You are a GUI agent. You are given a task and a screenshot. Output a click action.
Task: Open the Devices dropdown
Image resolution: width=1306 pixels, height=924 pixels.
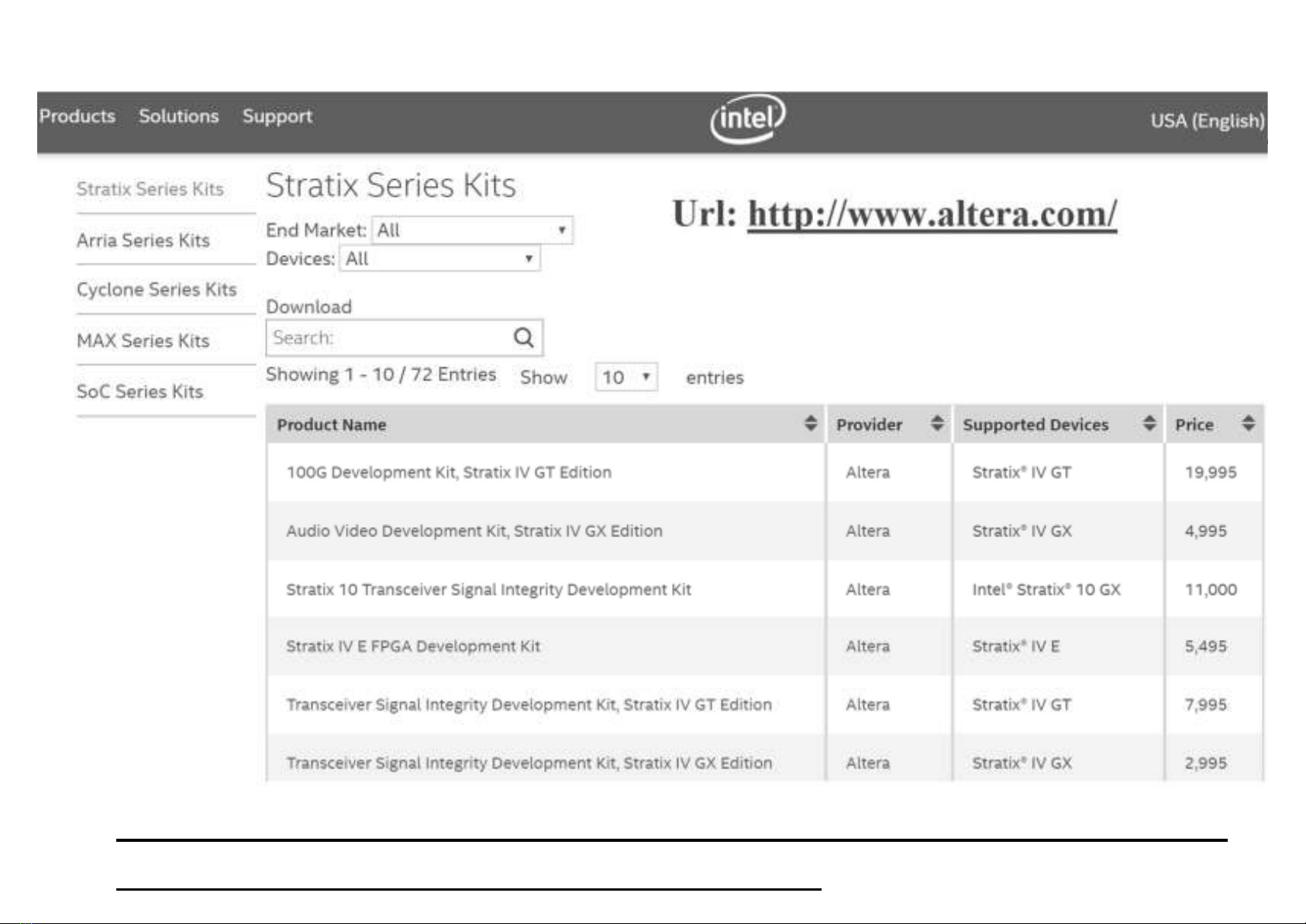439,259
